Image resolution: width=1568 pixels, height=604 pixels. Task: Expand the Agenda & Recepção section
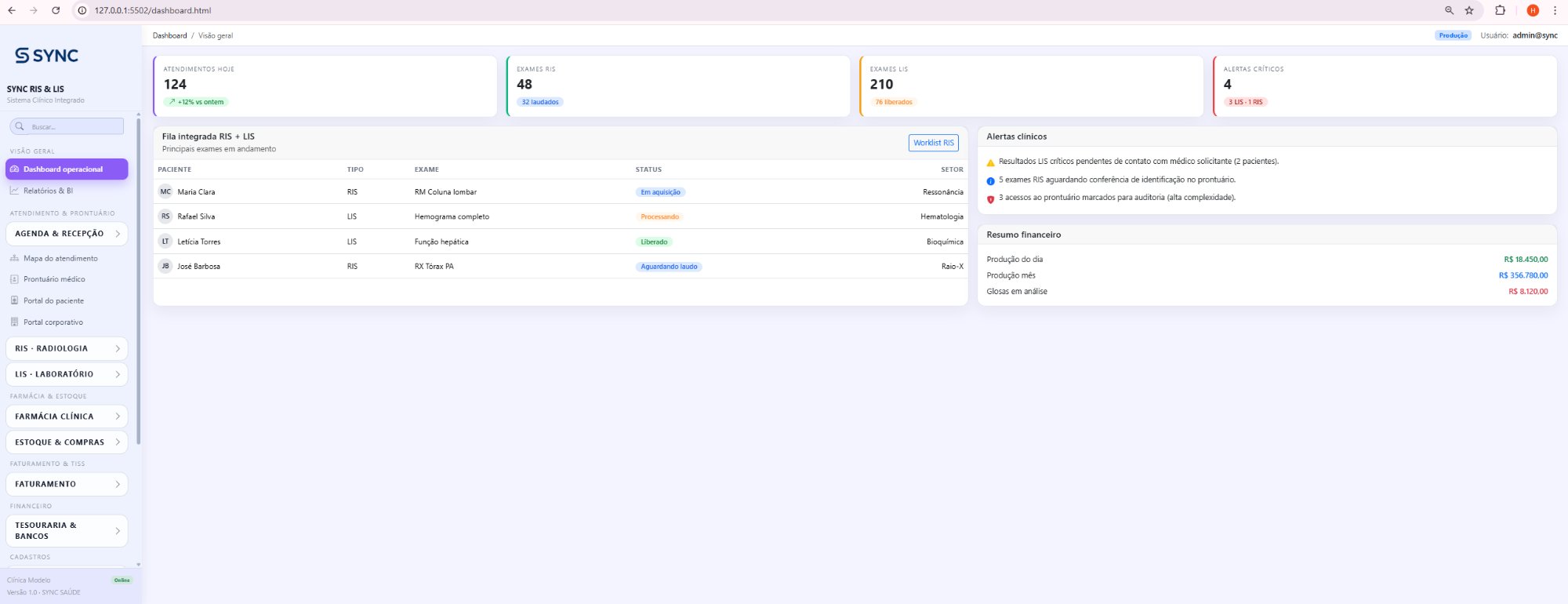pos(67,234)
